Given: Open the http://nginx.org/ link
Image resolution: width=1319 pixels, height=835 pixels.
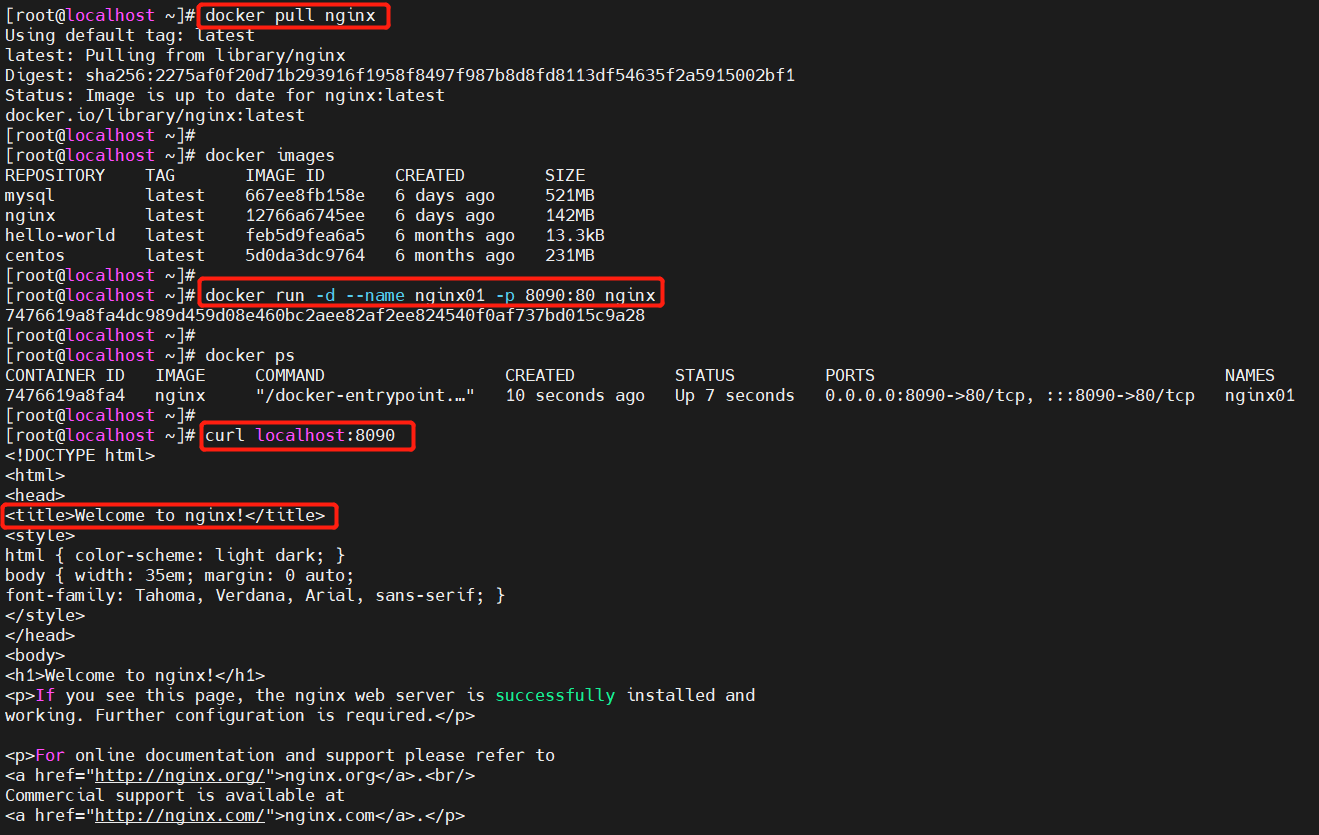Looking at the screenshot, I should [x=180, y=775].
